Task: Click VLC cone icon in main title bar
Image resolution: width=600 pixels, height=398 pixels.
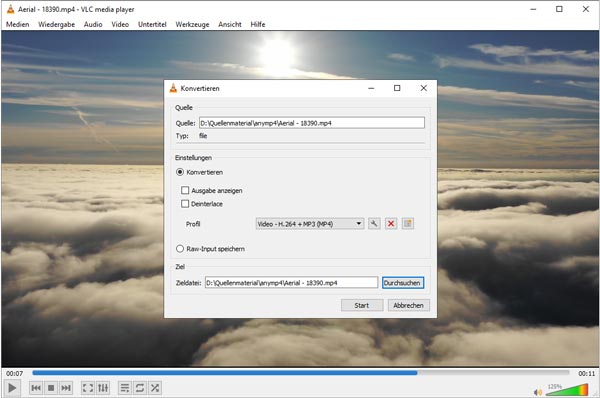Action: click(x=10, y=9)
